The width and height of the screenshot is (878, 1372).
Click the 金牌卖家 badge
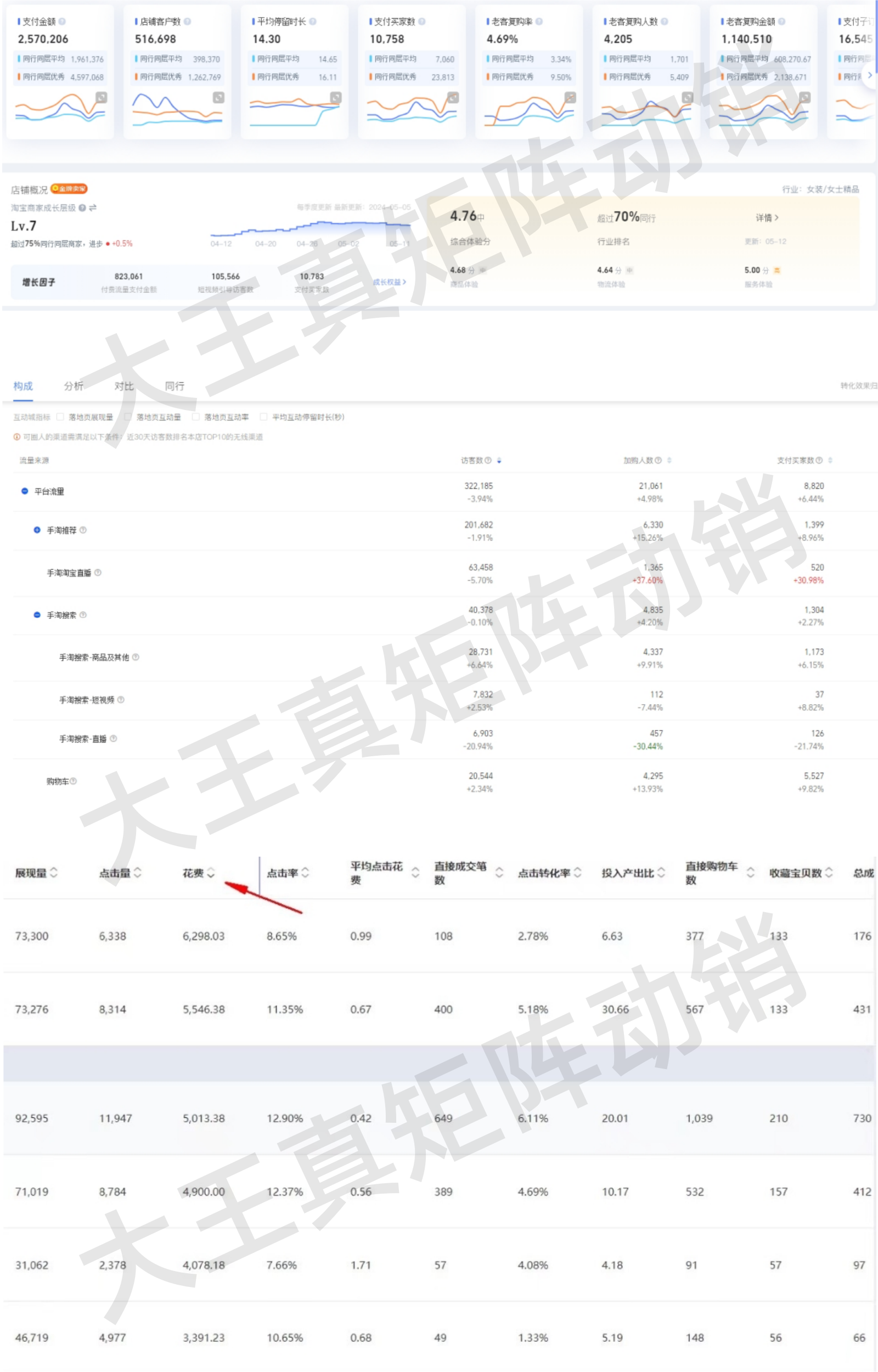point(69,189)
